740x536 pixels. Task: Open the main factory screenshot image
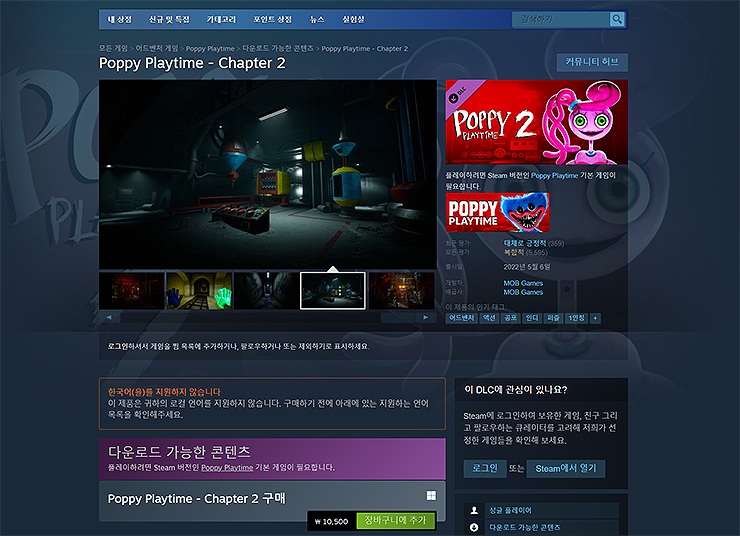268,174
